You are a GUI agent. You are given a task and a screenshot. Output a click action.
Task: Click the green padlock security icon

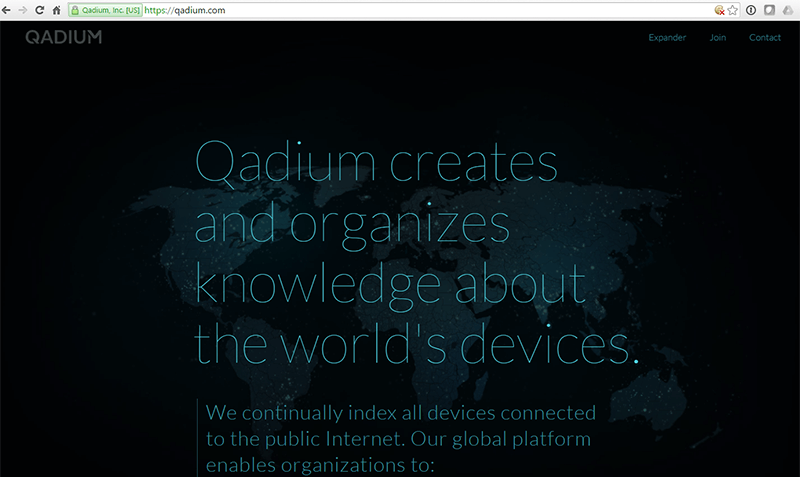[75, 10]
